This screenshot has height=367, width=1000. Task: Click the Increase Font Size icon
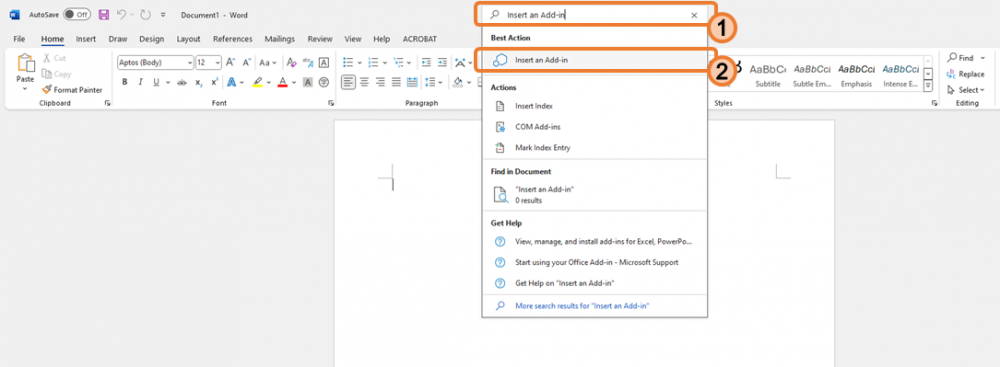click(x=231, y=63)
